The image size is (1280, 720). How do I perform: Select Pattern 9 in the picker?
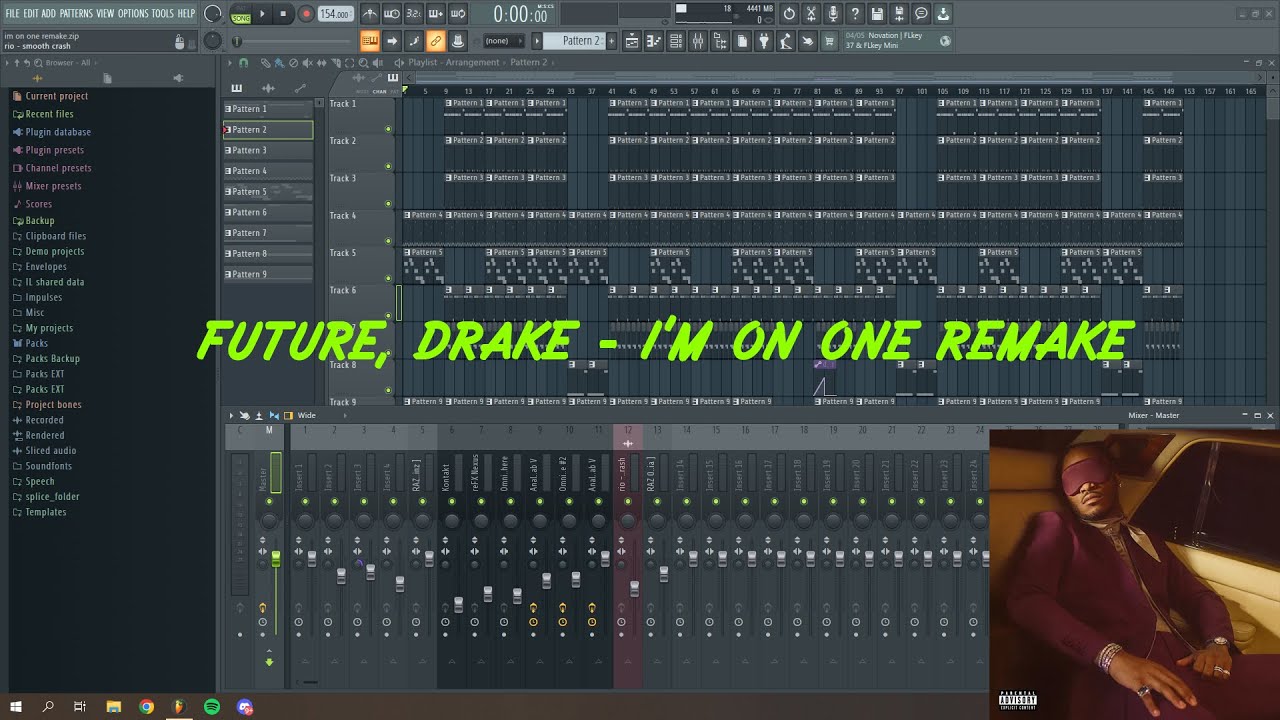coord(268,275)
